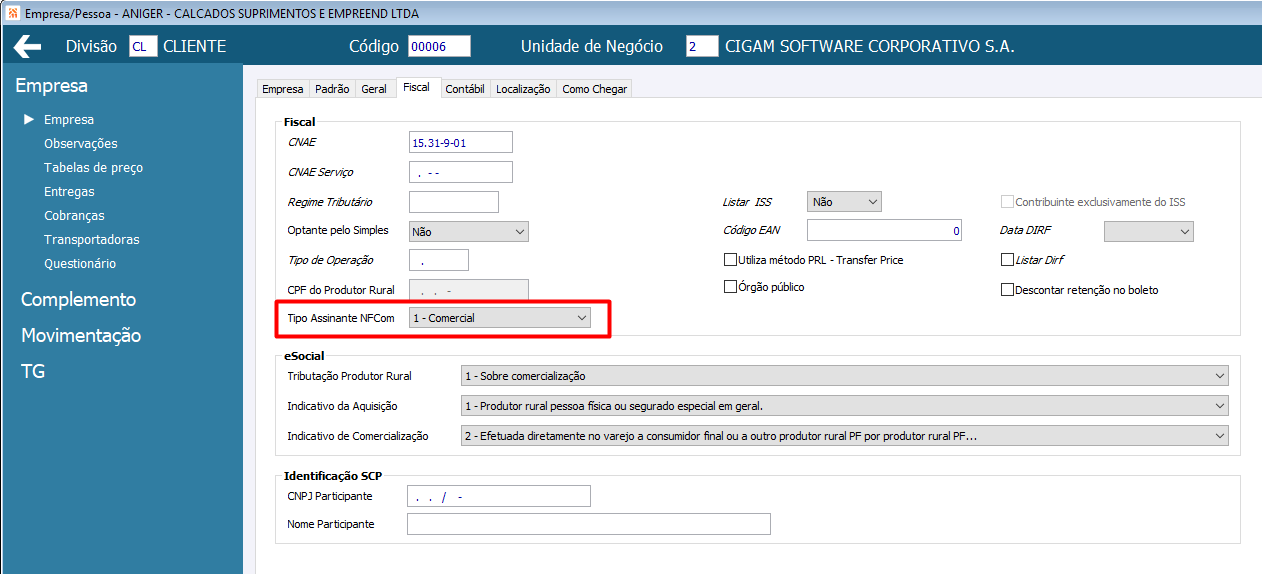Screen dimensions: 1262x574
Task: Open the Geral tab
Action: [374, 89]
